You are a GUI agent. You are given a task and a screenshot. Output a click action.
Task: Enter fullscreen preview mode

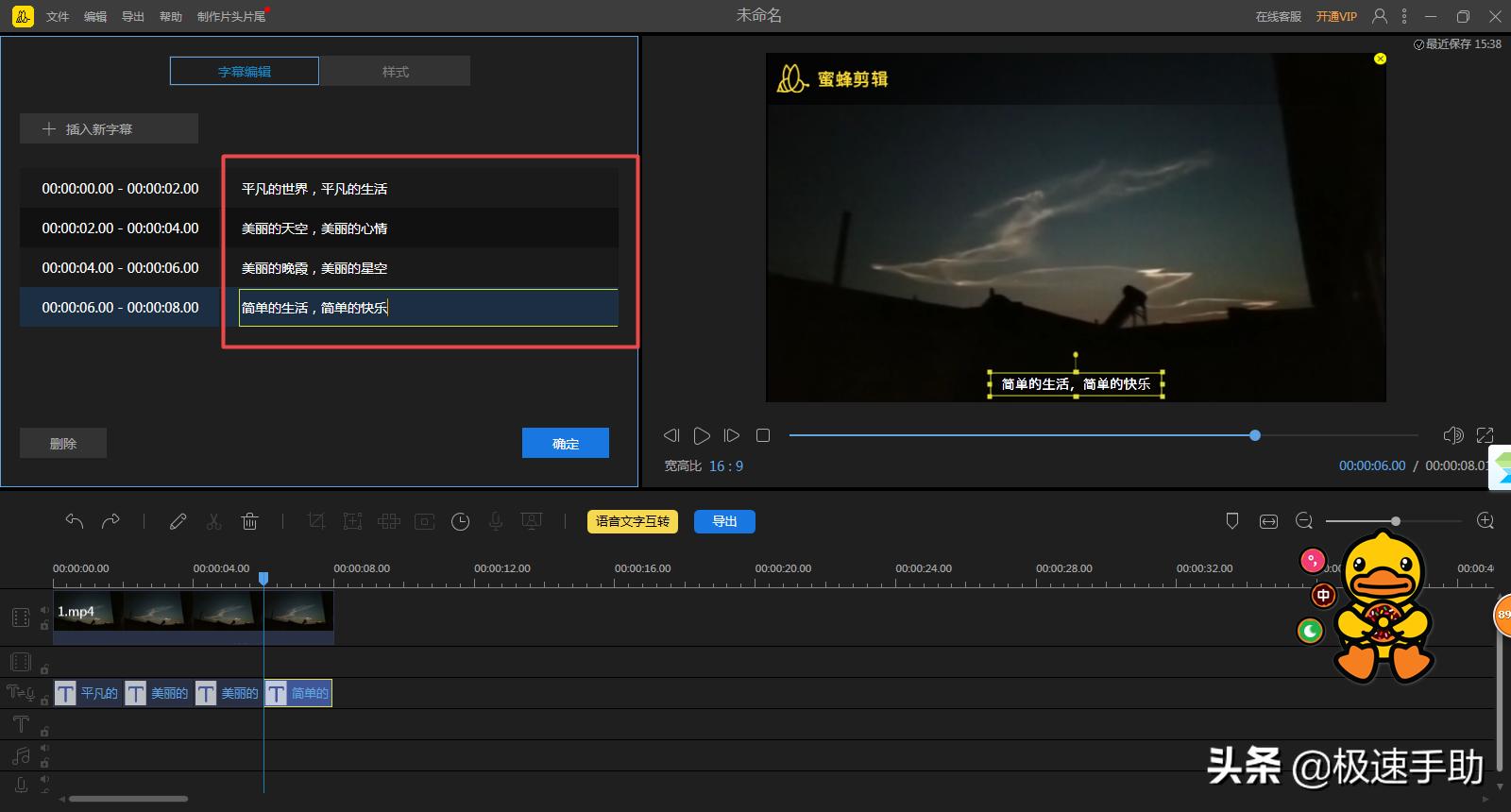point(1485,435)
